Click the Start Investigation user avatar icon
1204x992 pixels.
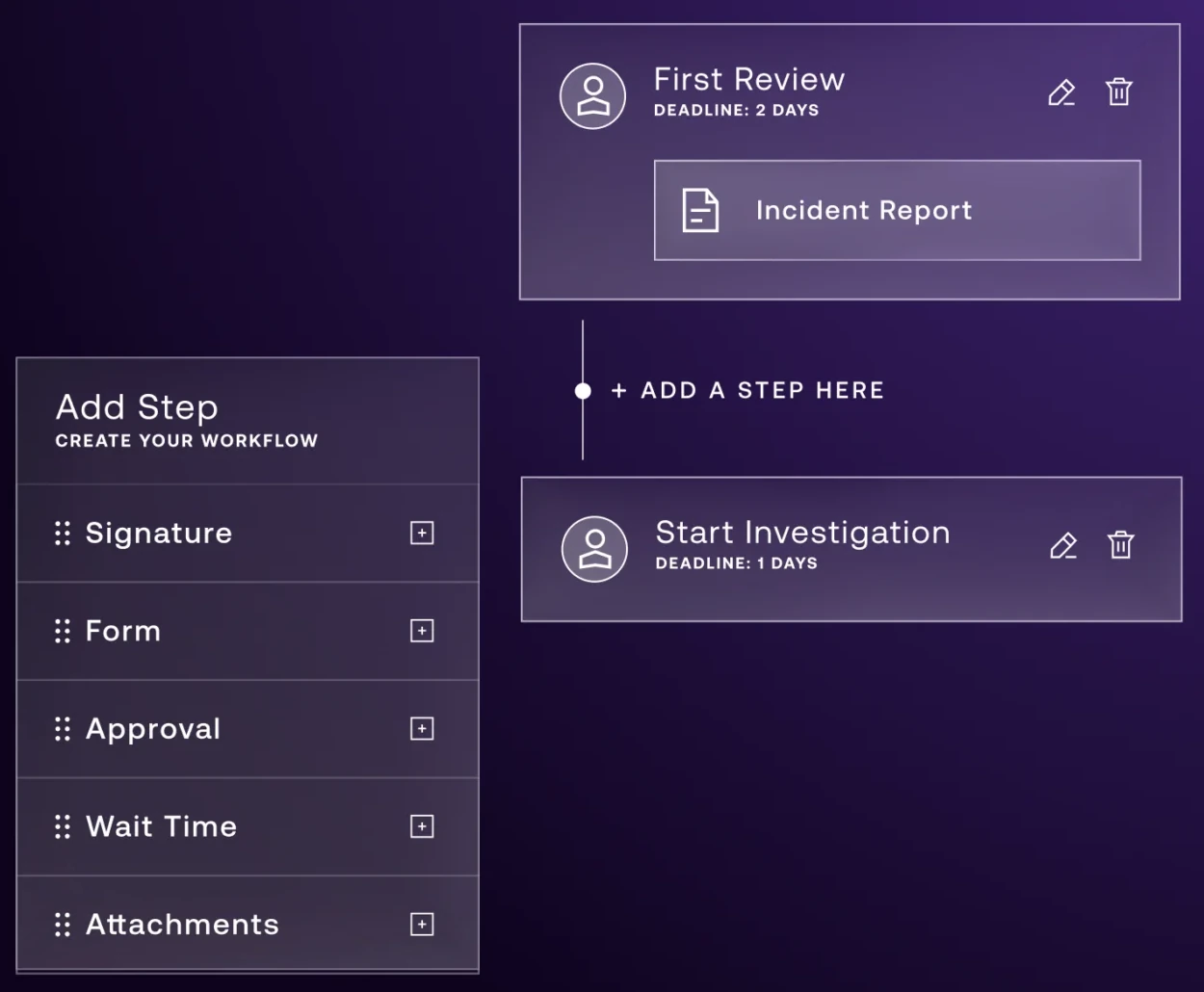595,549
